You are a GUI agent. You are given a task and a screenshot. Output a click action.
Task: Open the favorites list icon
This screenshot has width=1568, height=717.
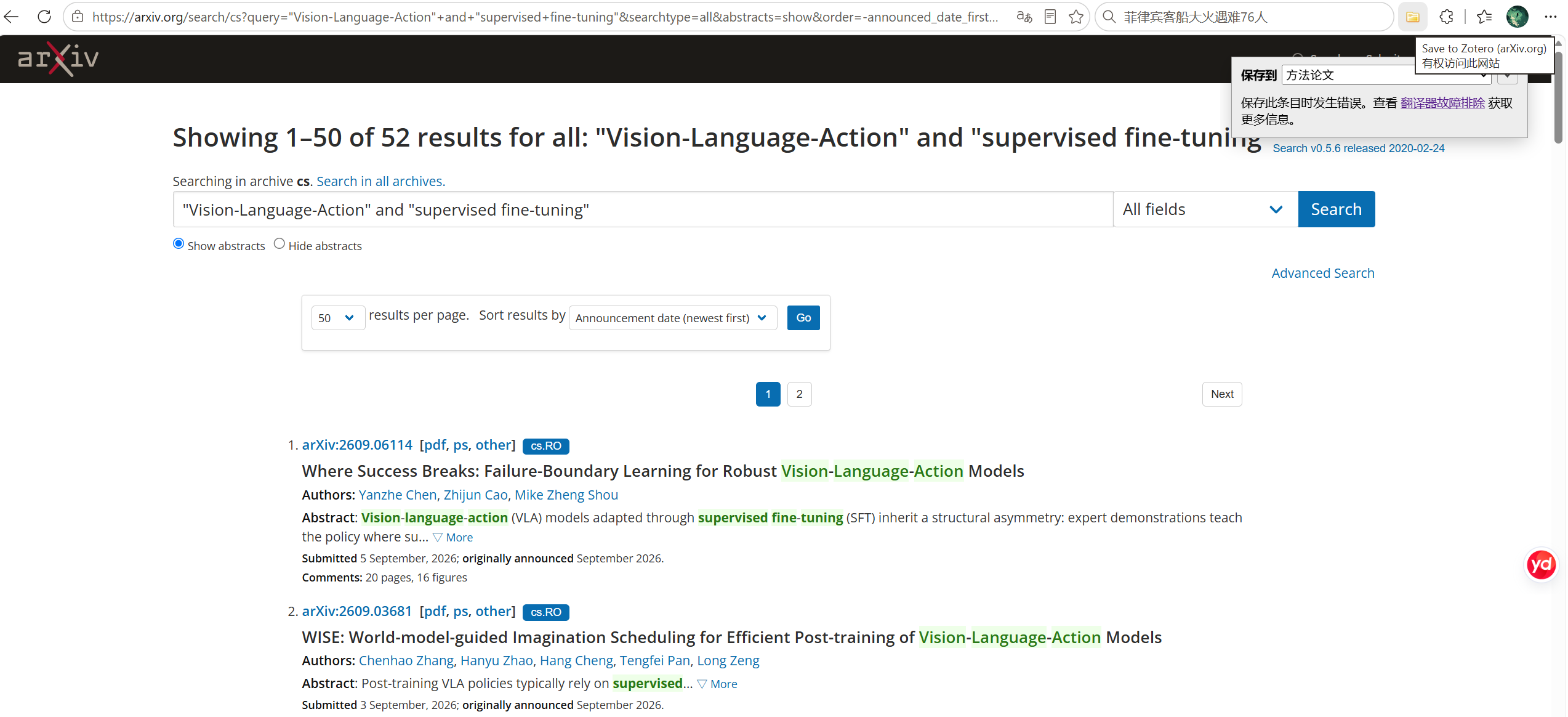tap(1484, 17)
